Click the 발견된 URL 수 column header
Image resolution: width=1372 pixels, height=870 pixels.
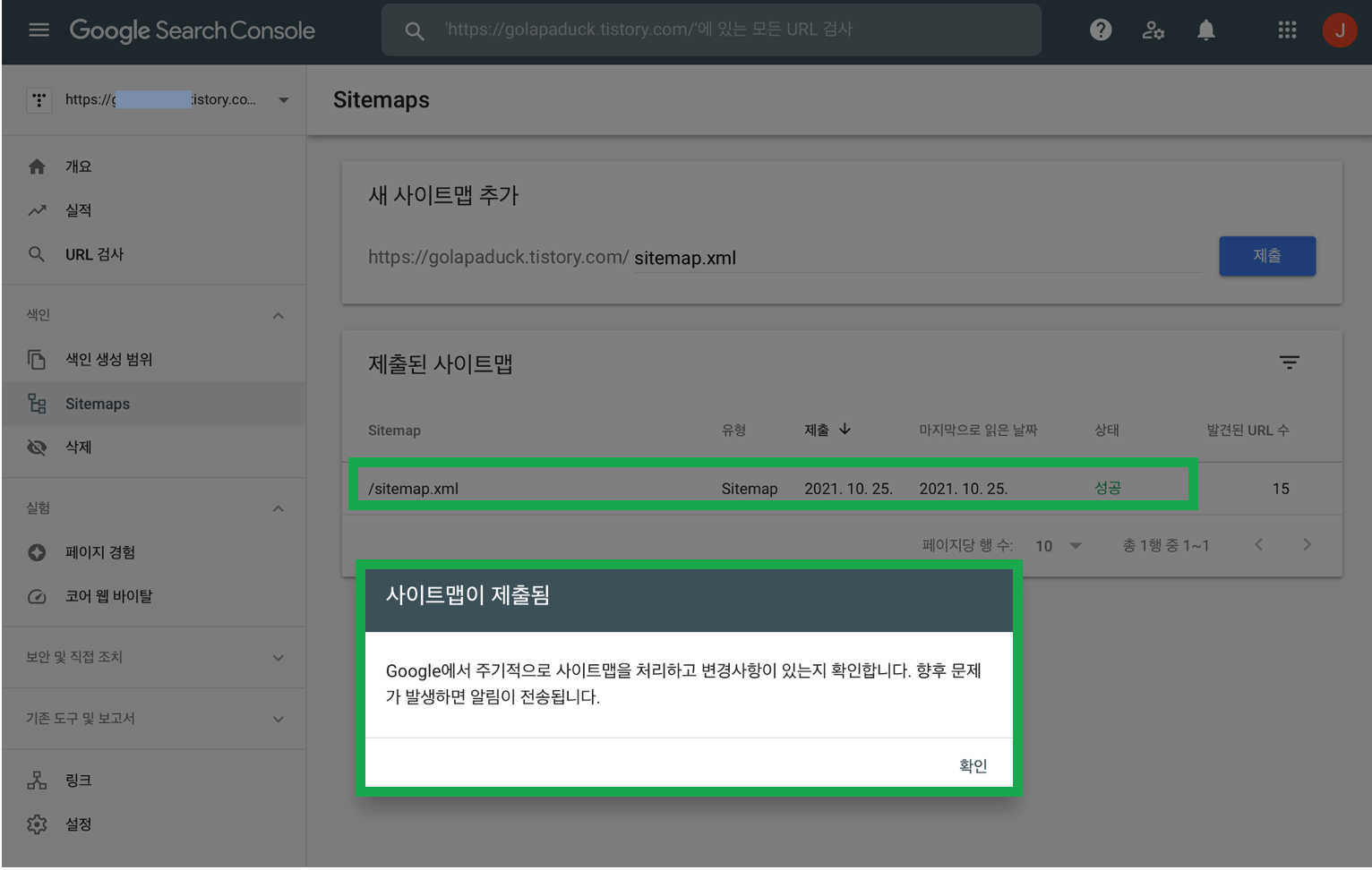coord(1248,431)
